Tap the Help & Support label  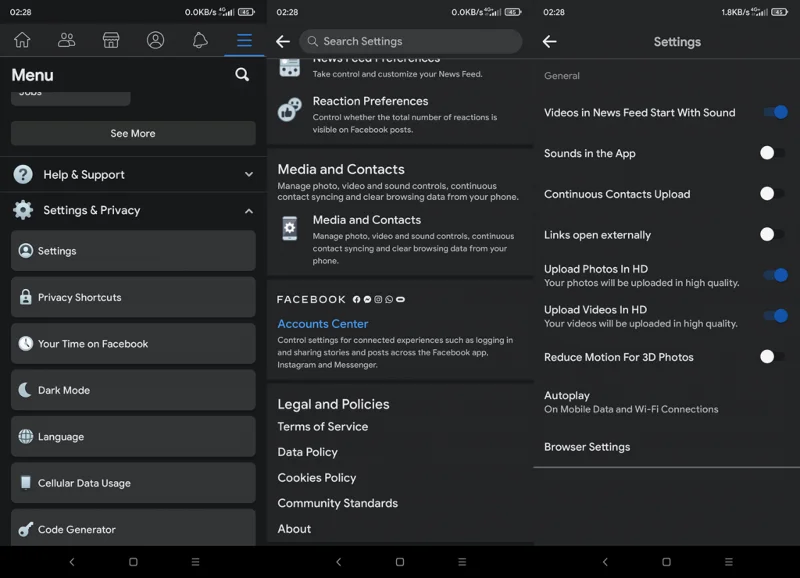[84, 174]
